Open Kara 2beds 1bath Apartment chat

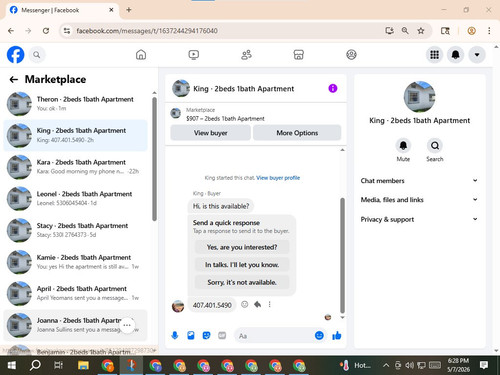click(x=75, y=167)
